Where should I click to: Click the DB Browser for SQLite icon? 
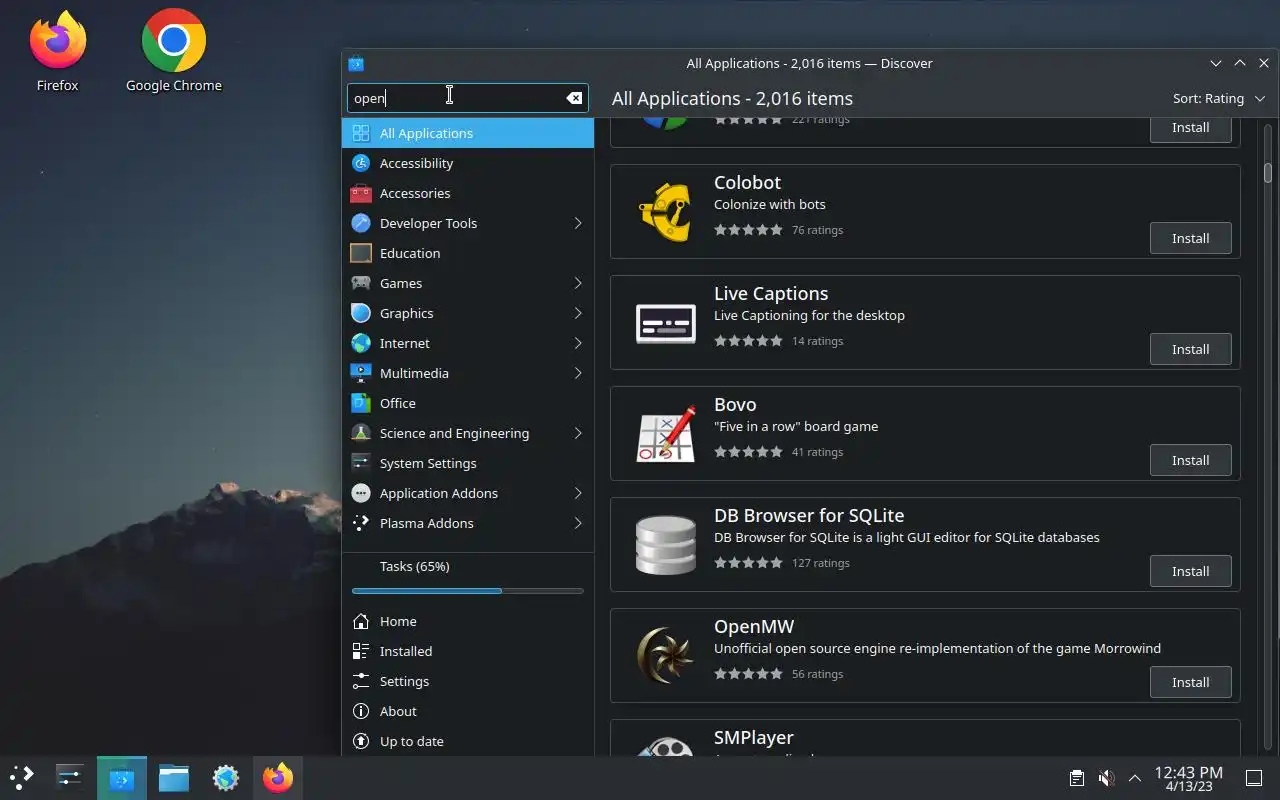[666, 544]
